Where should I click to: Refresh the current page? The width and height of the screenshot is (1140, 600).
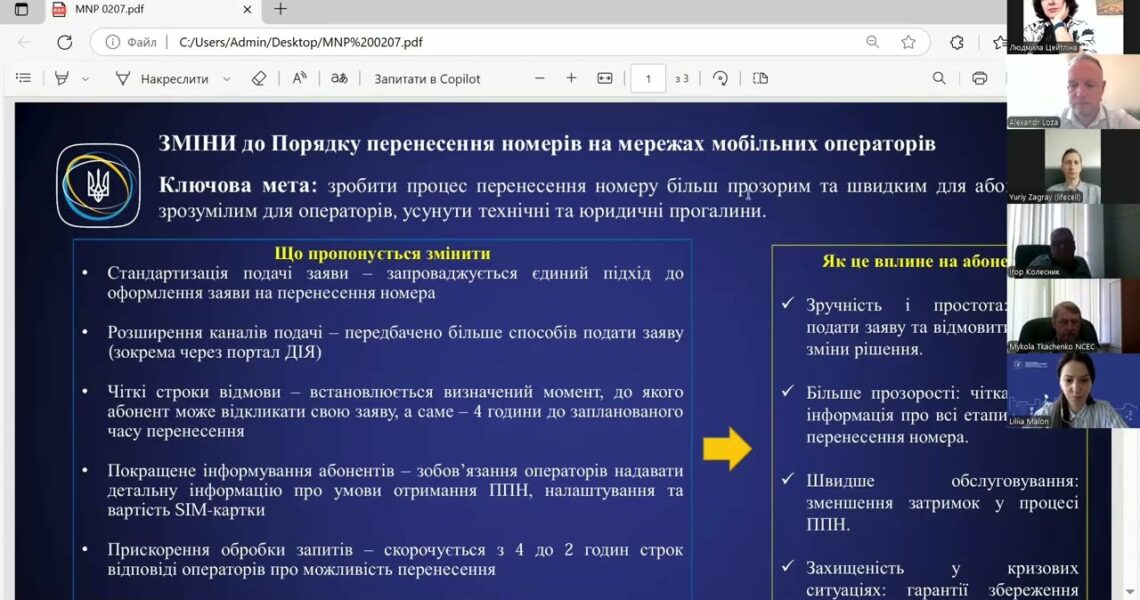[65, 42]
